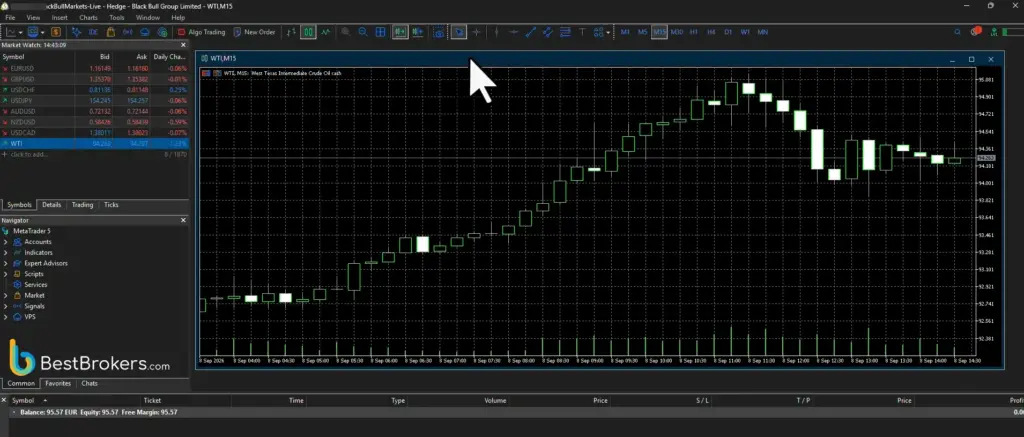
Task: Select the H1 timeframe
Action: [694, 32]
